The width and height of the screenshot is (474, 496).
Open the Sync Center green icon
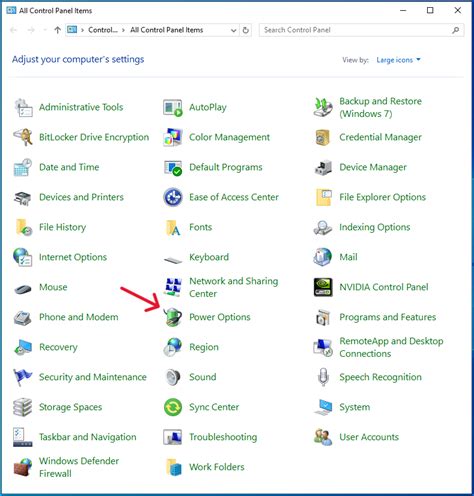click(x=173, y=407)
